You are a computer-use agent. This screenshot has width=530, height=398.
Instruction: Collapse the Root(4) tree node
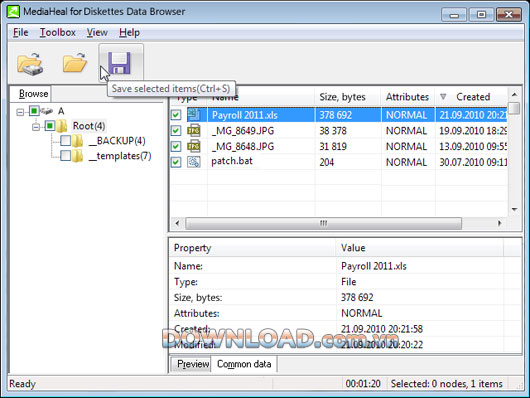(x=36, y=127)
